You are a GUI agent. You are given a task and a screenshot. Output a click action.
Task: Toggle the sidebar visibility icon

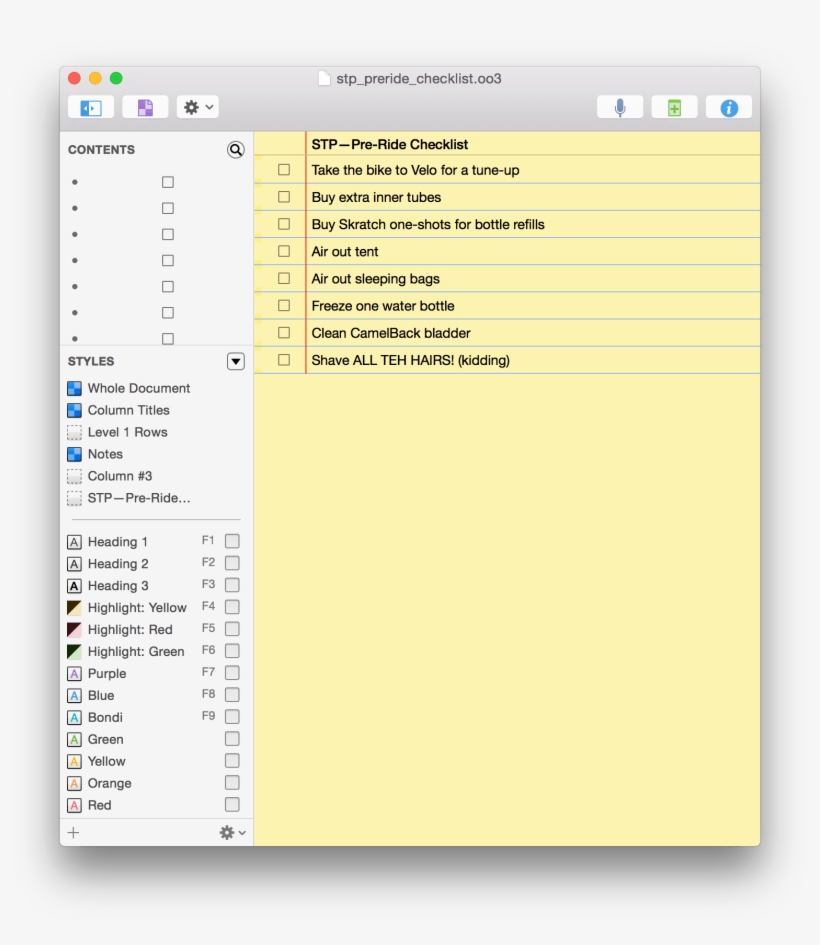click(x=91, y=107)
